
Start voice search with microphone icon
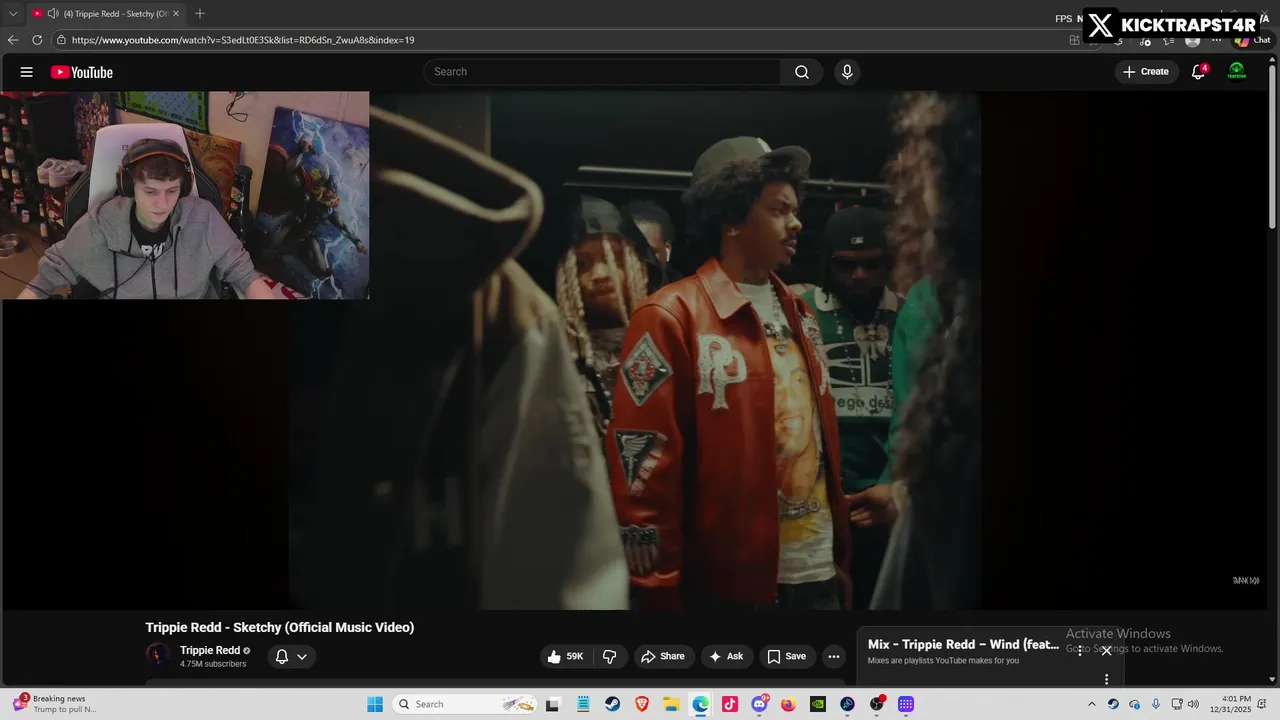847,72
